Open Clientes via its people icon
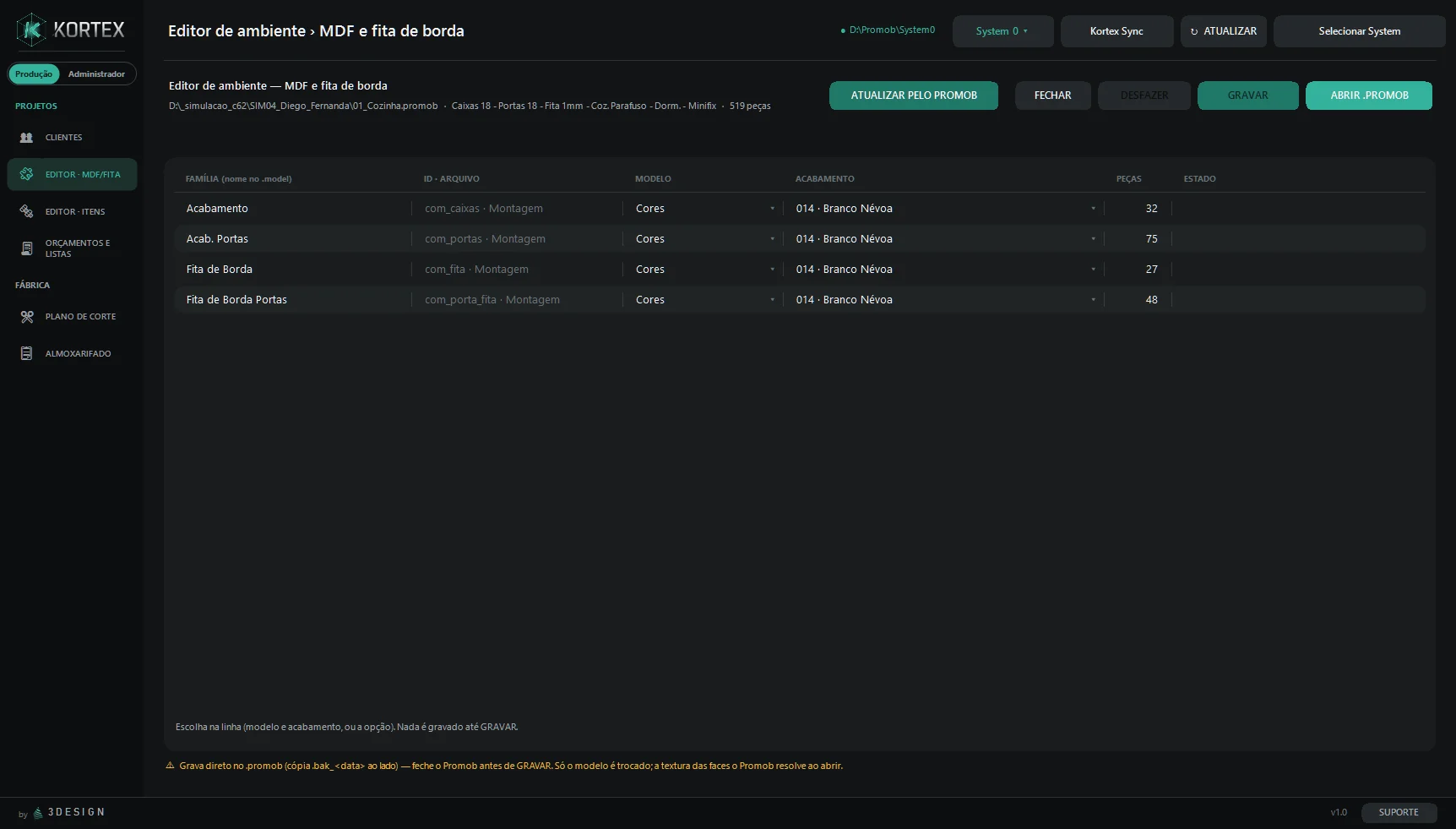Viewport: 1456px width, 829px height. (27, 137)
